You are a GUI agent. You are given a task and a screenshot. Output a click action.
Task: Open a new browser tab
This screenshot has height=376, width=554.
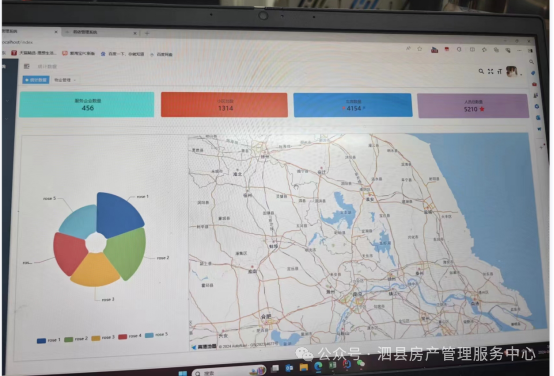[x=147, y=33]
